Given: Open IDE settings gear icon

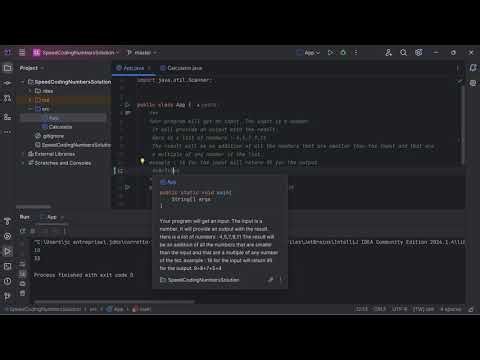Looking at the screenshot, I should pos(419,53).
